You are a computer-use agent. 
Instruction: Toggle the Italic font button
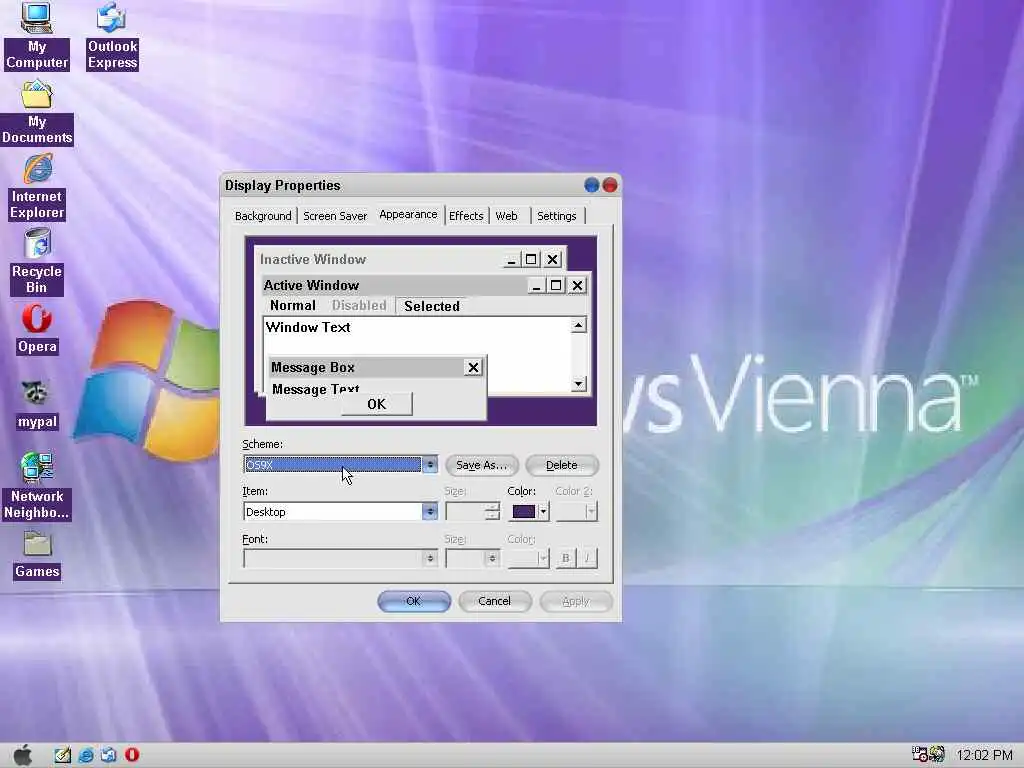tap(587, 558)
